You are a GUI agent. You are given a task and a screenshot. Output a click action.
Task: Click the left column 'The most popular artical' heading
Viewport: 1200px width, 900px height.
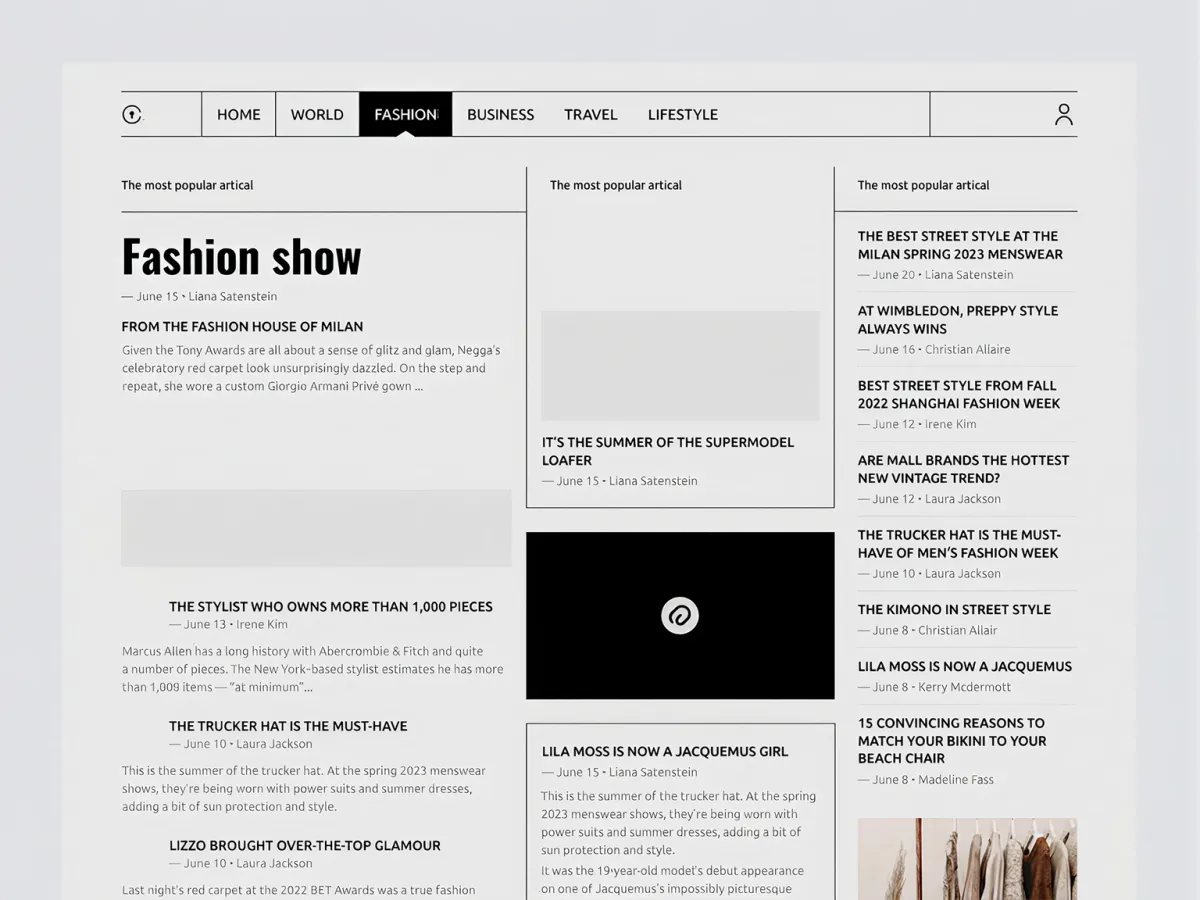tap(187, 185)
